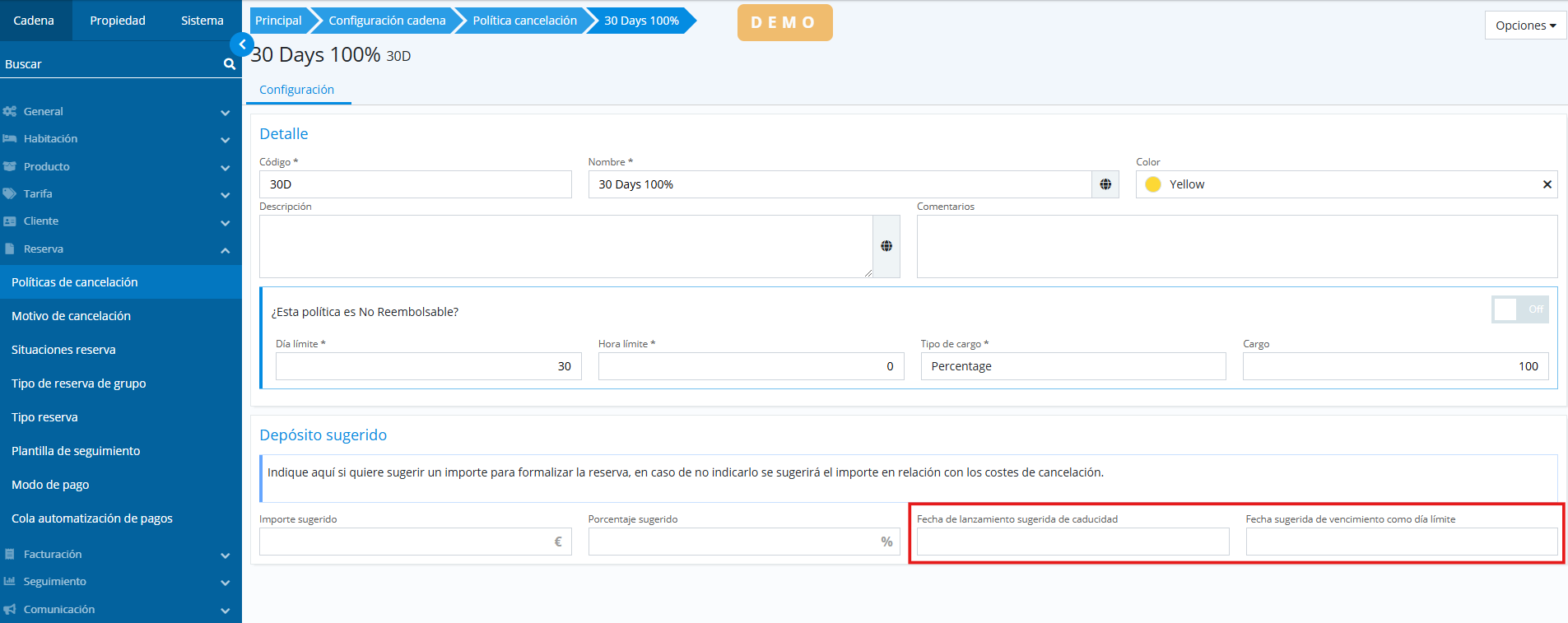Click the Tarifa tag icon in sidebar
This screenshot has height=623, width=1568.
coord(10,194)
